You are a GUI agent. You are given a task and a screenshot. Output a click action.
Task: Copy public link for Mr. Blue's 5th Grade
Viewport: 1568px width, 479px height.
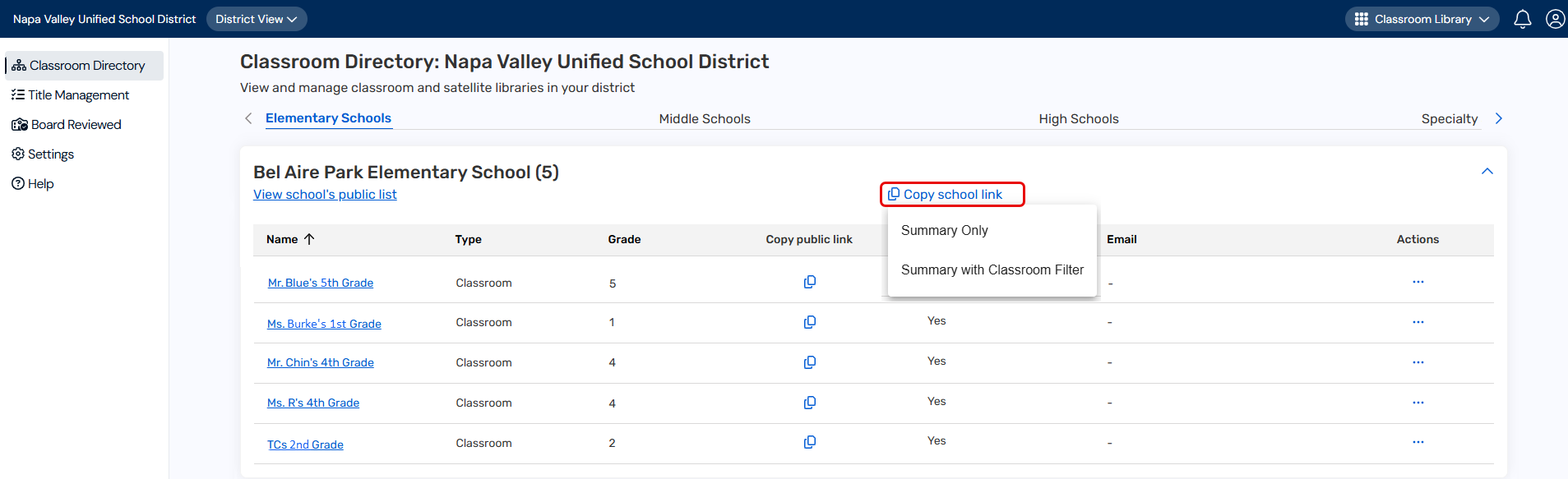[809, 282]
